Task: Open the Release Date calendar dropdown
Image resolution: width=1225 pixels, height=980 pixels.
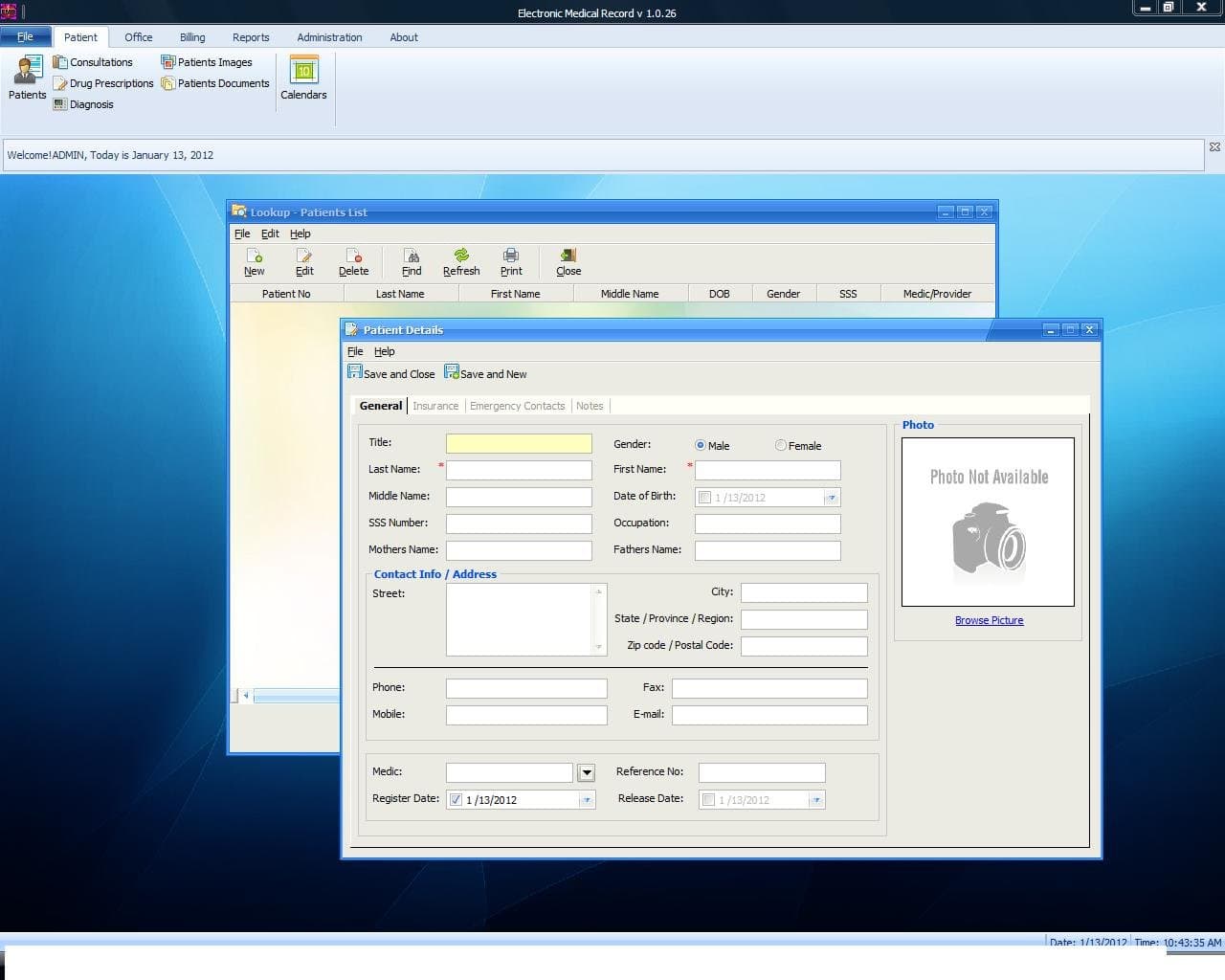Action: [816, 799]
